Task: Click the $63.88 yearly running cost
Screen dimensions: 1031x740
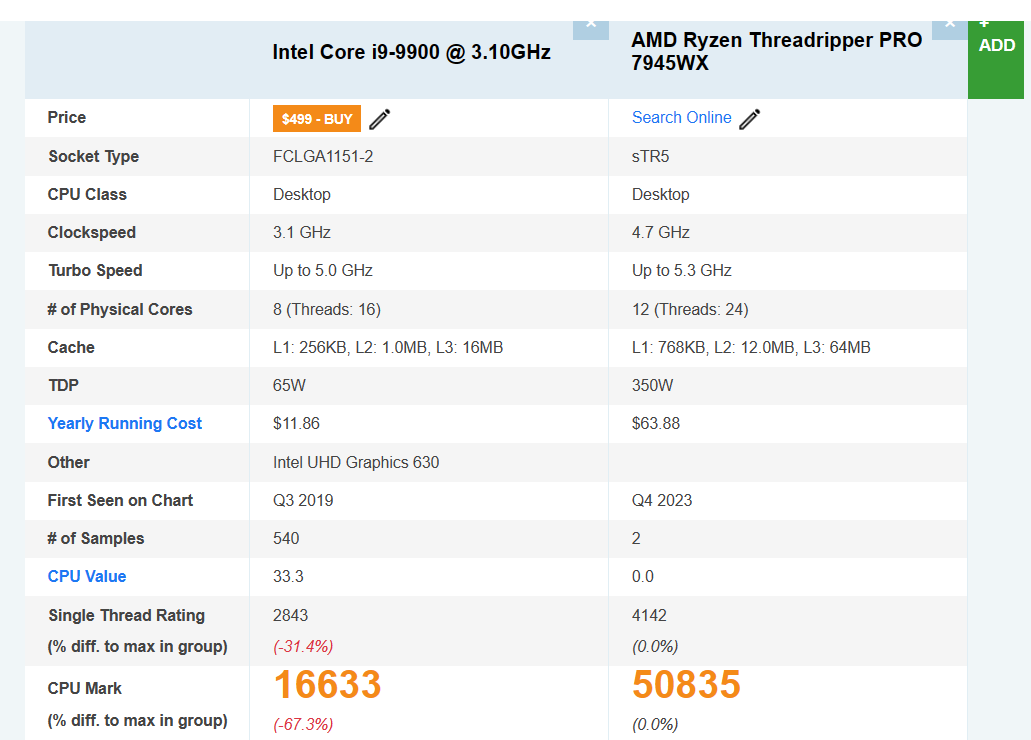Action: 656,424
